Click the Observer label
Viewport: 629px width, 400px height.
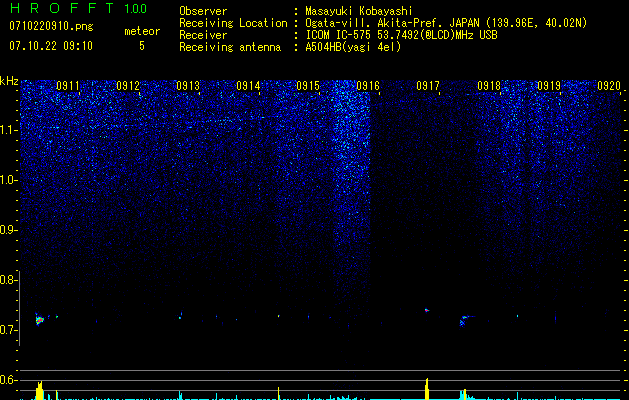tap(203, 11)
